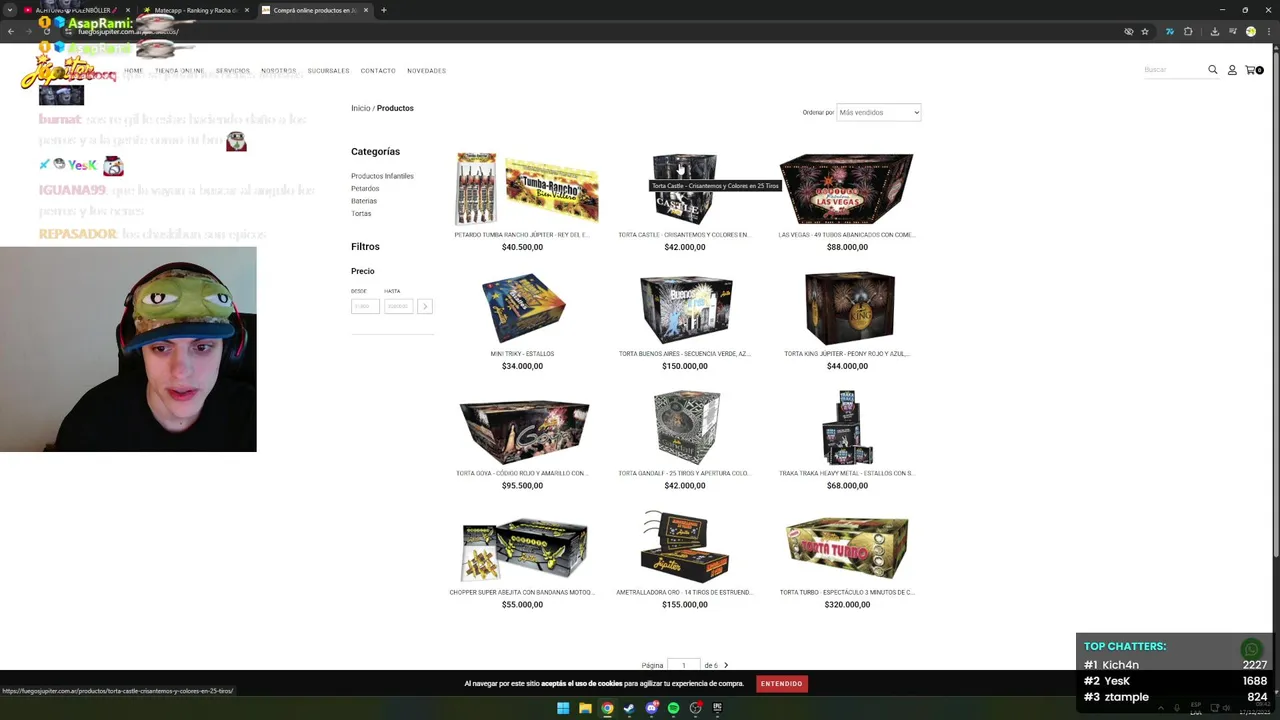The height and width of the screenshot is (720, 1280).
Task: Open the Baterías category
Action: tap(364, 201)
